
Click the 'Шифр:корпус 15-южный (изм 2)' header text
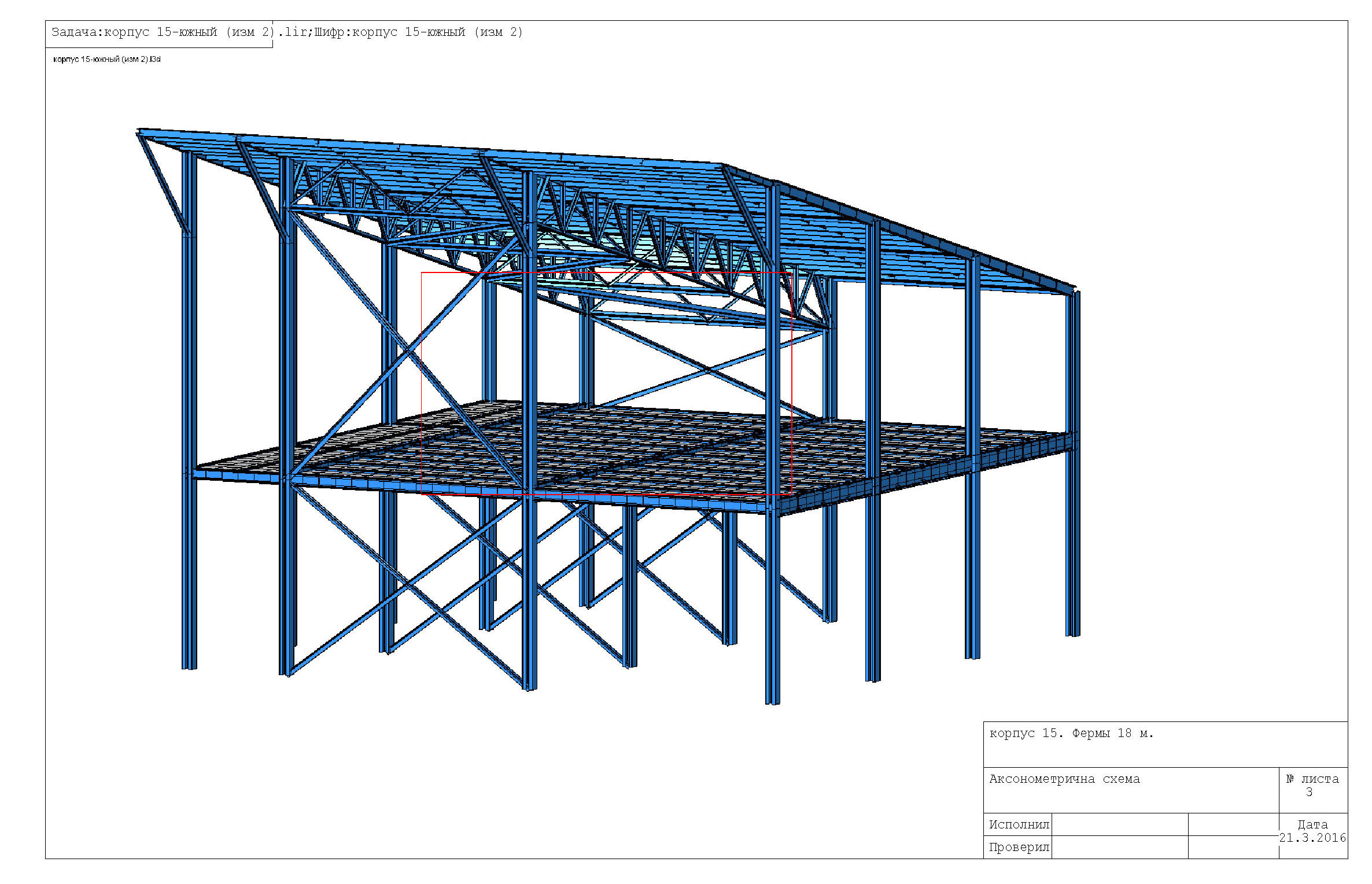(418, 32)
